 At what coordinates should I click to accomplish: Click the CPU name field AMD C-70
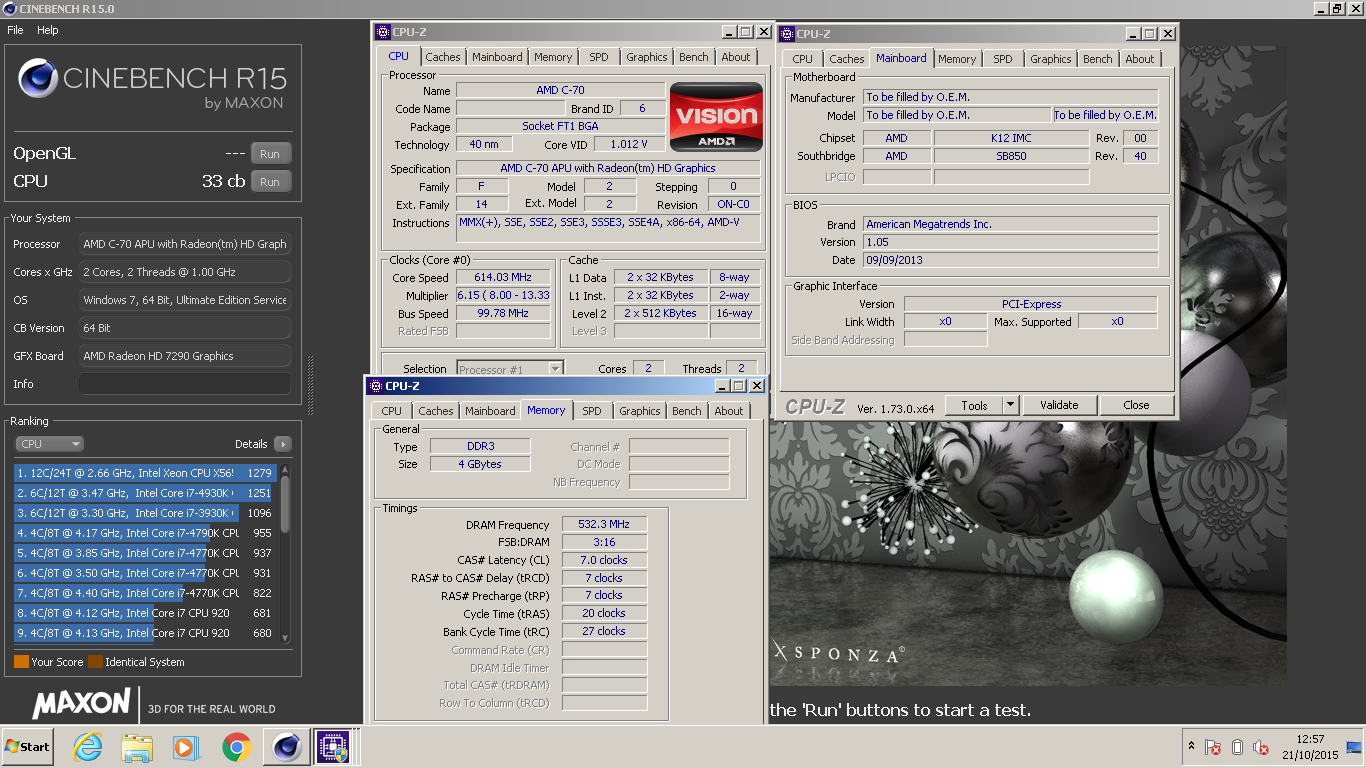(x=560, y=90)
